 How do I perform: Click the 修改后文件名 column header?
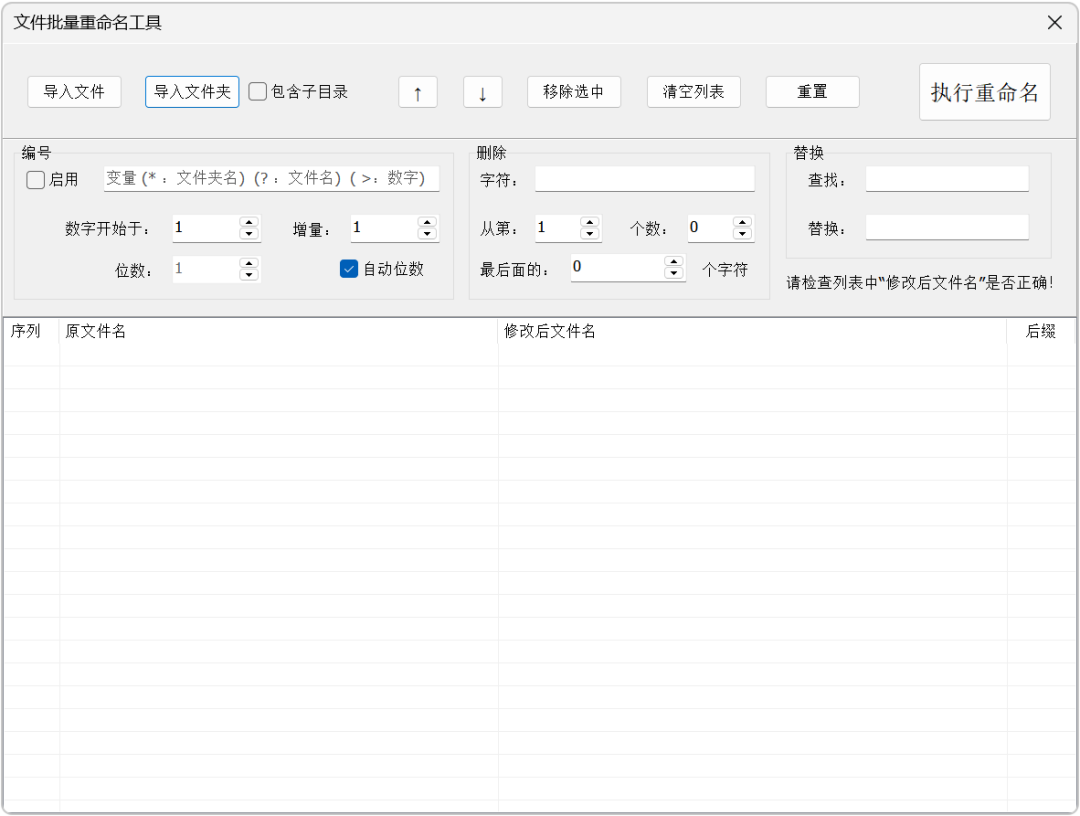(752, 331)
